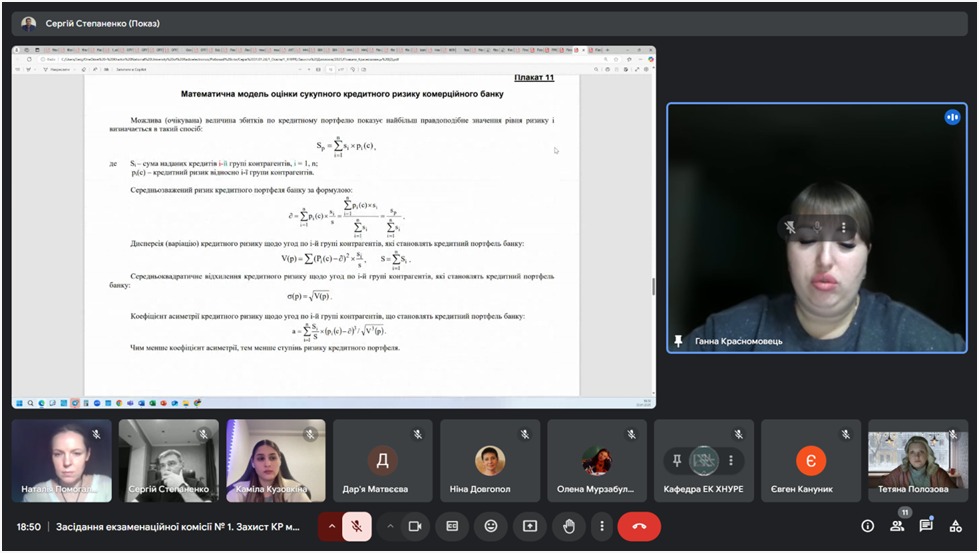The width and height of the screenshot is (979, 553).
Task: Open more options on Ганна Красномовець's tile
Action: [x=843, y=227]
